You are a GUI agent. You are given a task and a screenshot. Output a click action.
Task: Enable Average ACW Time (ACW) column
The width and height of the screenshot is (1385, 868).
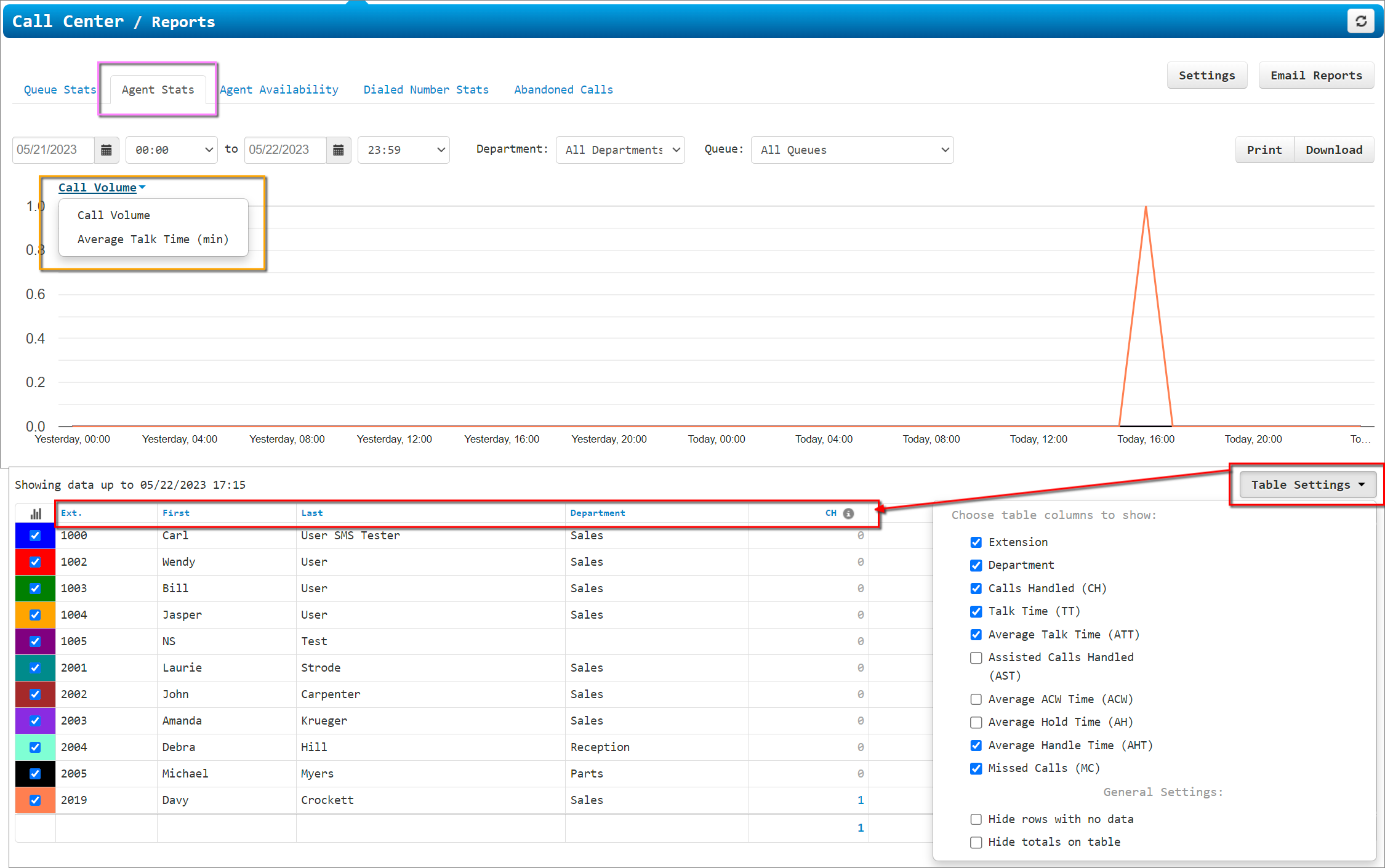point(976,699)
